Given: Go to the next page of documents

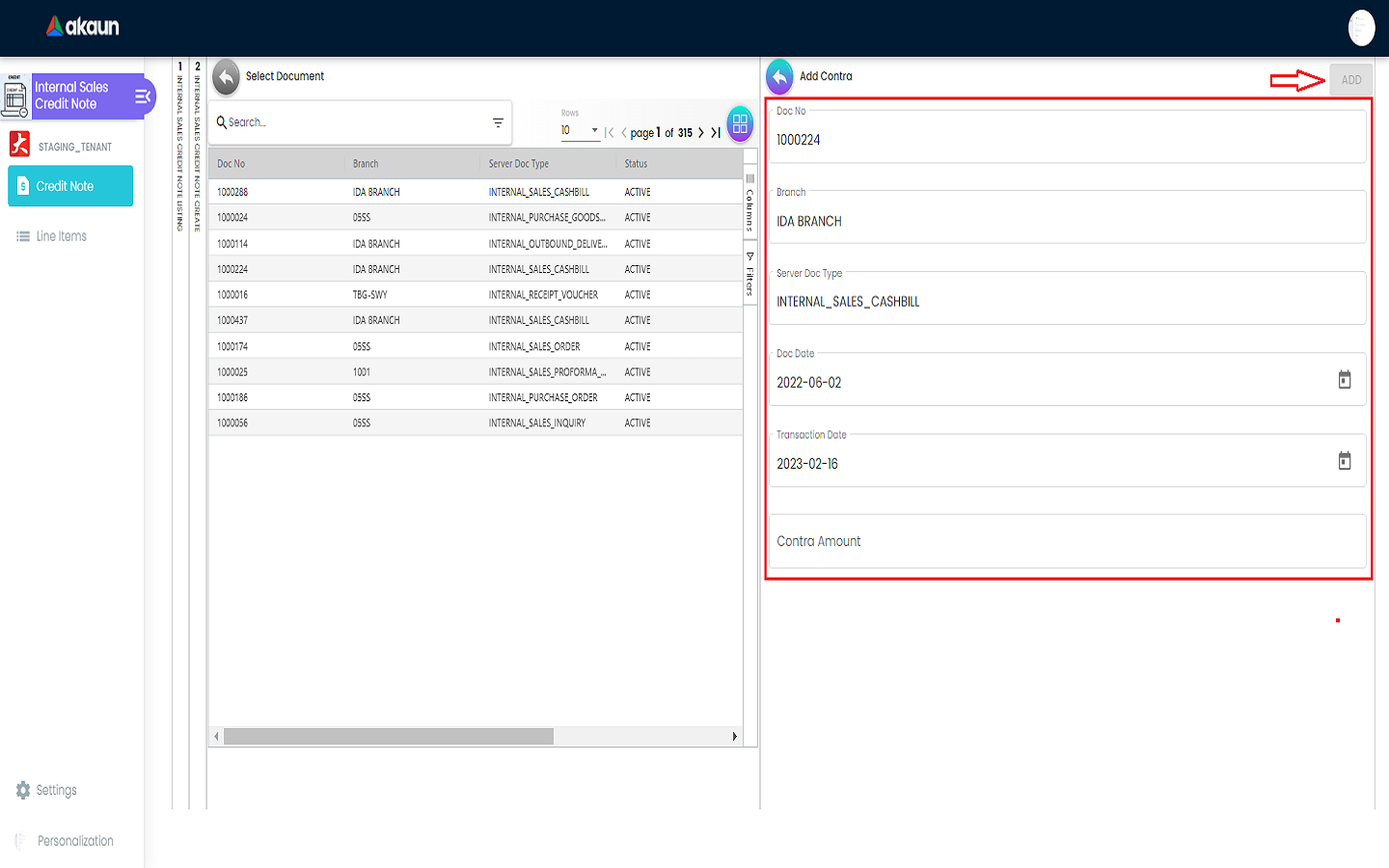Looking at the screenshot, I should pos(700,133).
